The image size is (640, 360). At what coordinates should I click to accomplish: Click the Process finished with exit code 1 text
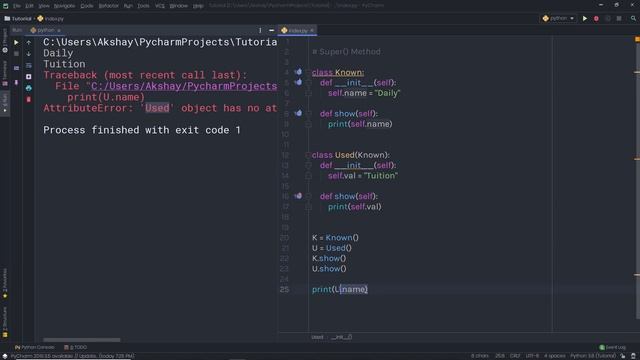tap(142, 130)
